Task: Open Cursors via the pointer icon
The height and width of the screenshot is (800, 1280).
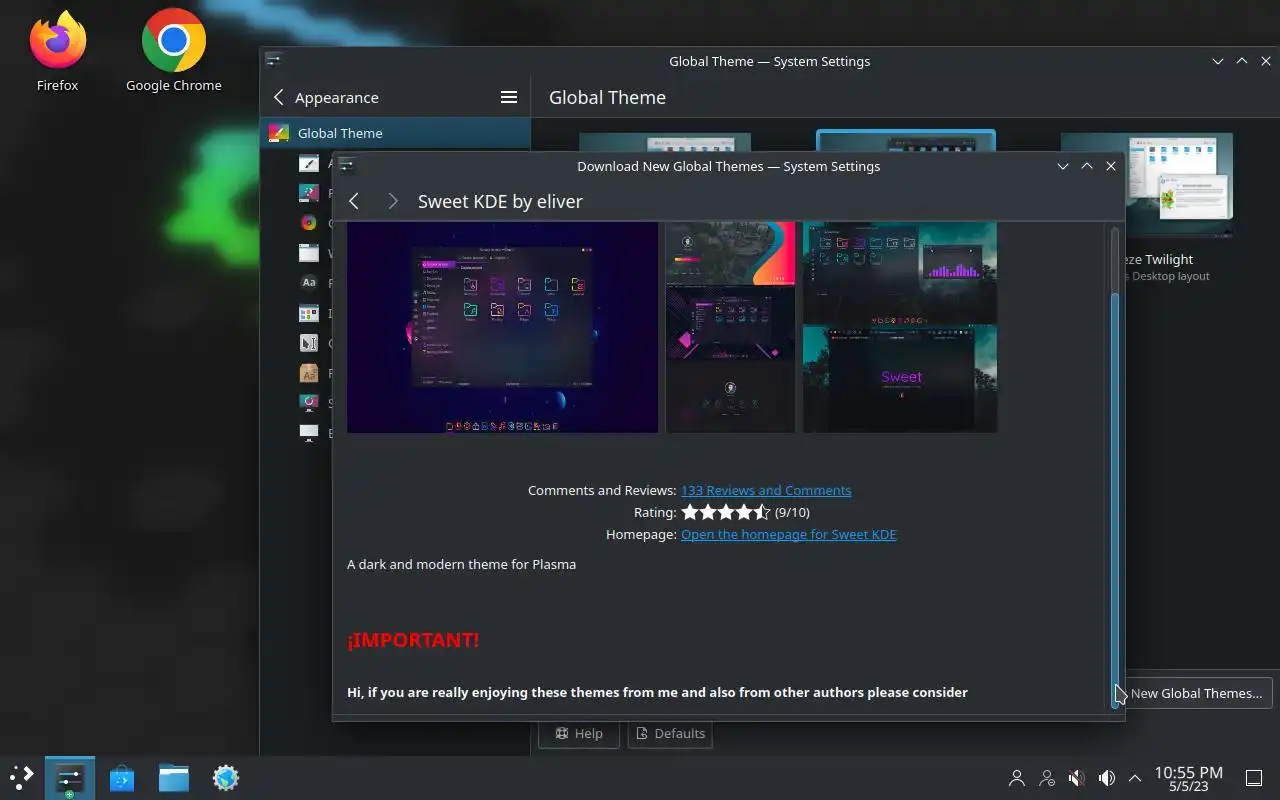Action: pyautogui.click(x=309, y=343)
